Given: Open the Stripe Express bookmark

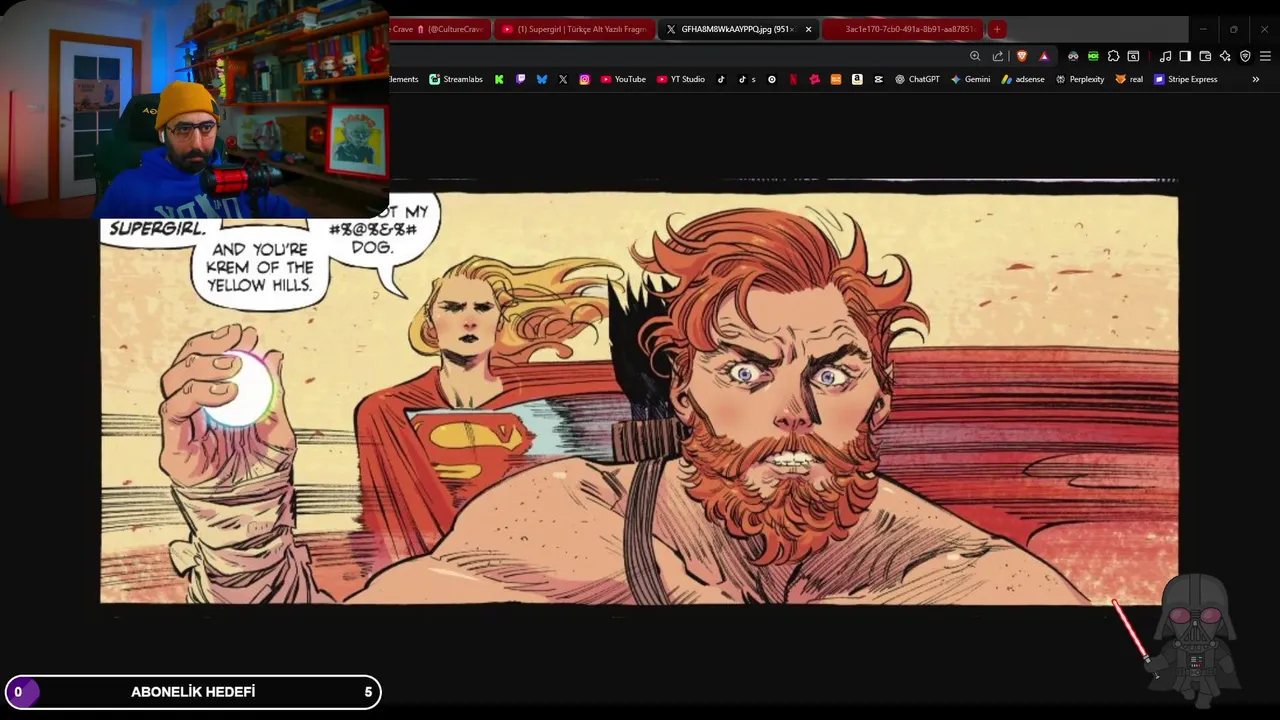Looking at the screenshot, I should pos(1186,79).
